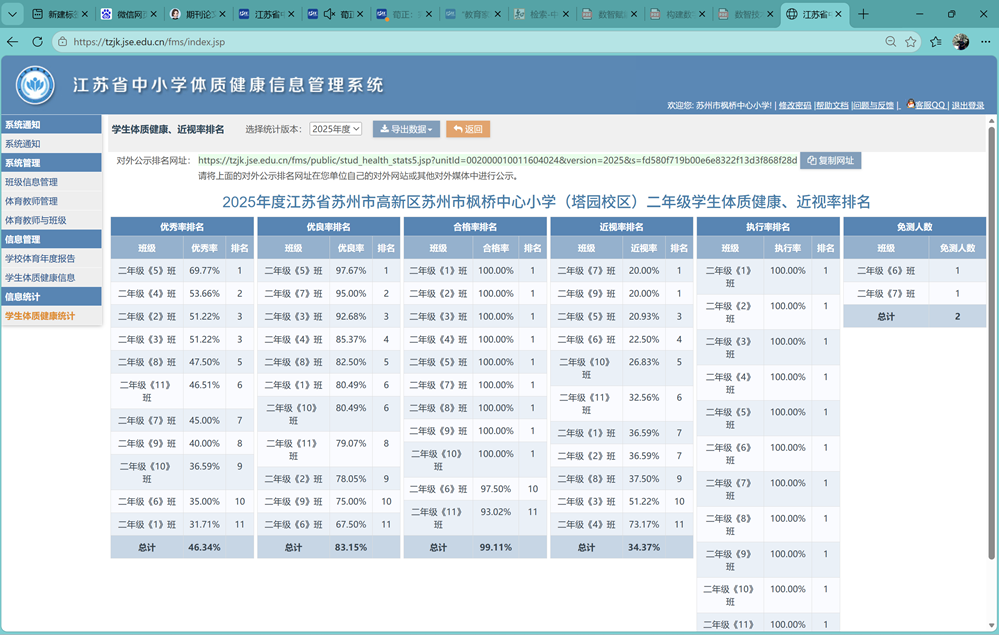Screen dimensions: 999x635
Task: Open browser settings ellipsis menu
Action: [986, 42]
